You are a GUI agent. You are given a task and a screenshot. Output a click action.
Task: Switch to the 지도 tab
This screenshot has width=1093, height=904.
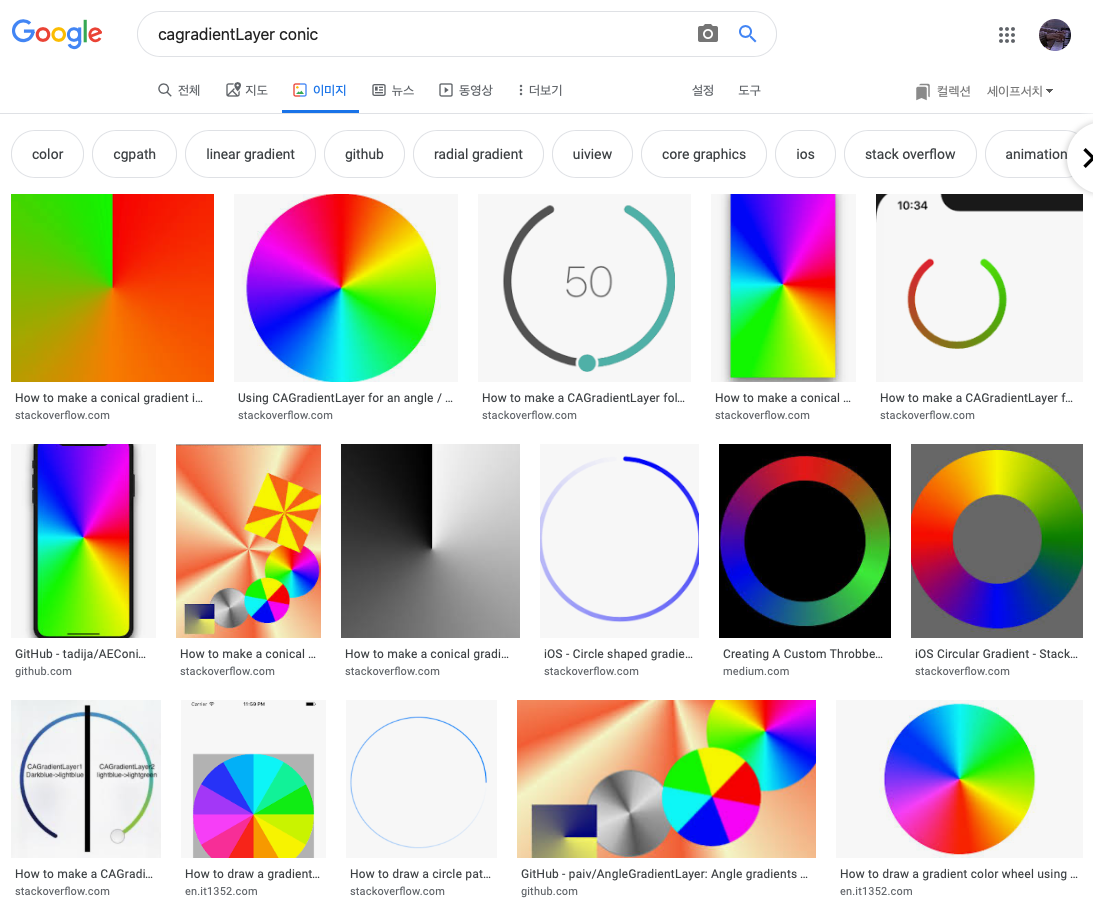pyautogui.click(x=247, y=90)
